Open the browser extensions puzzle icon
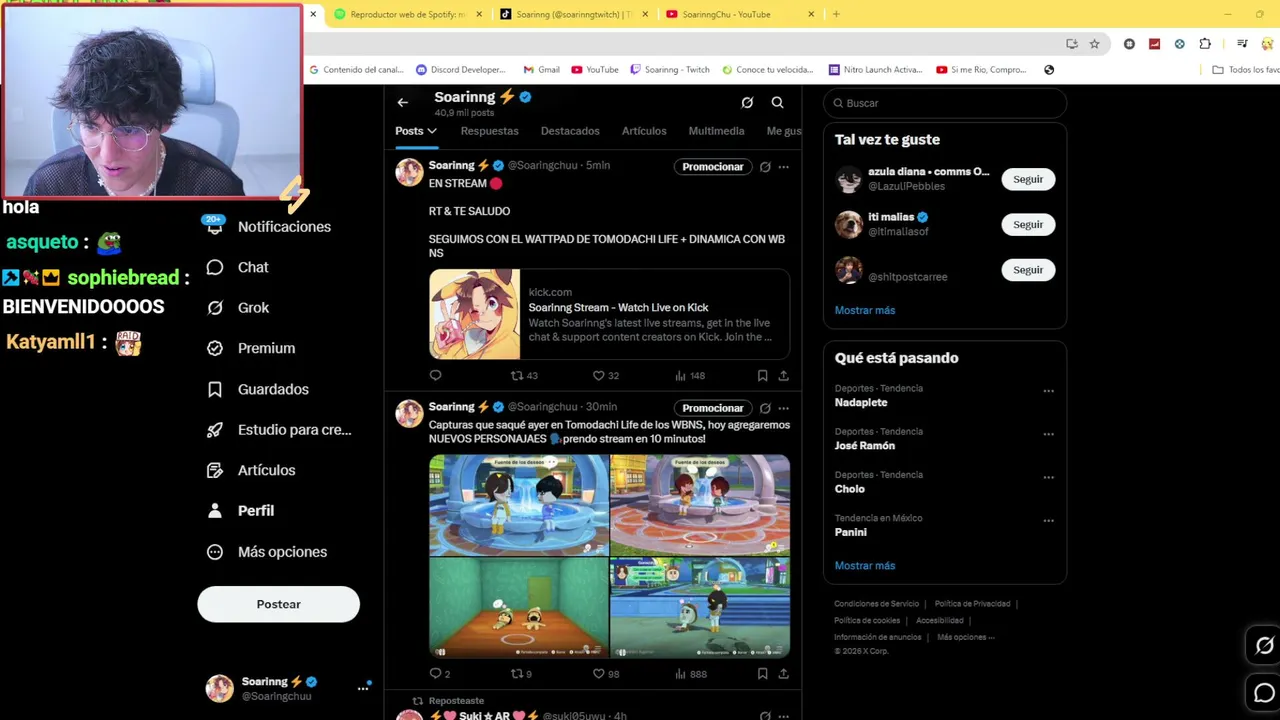The image size is (1280, 720). coord(1205,44)
